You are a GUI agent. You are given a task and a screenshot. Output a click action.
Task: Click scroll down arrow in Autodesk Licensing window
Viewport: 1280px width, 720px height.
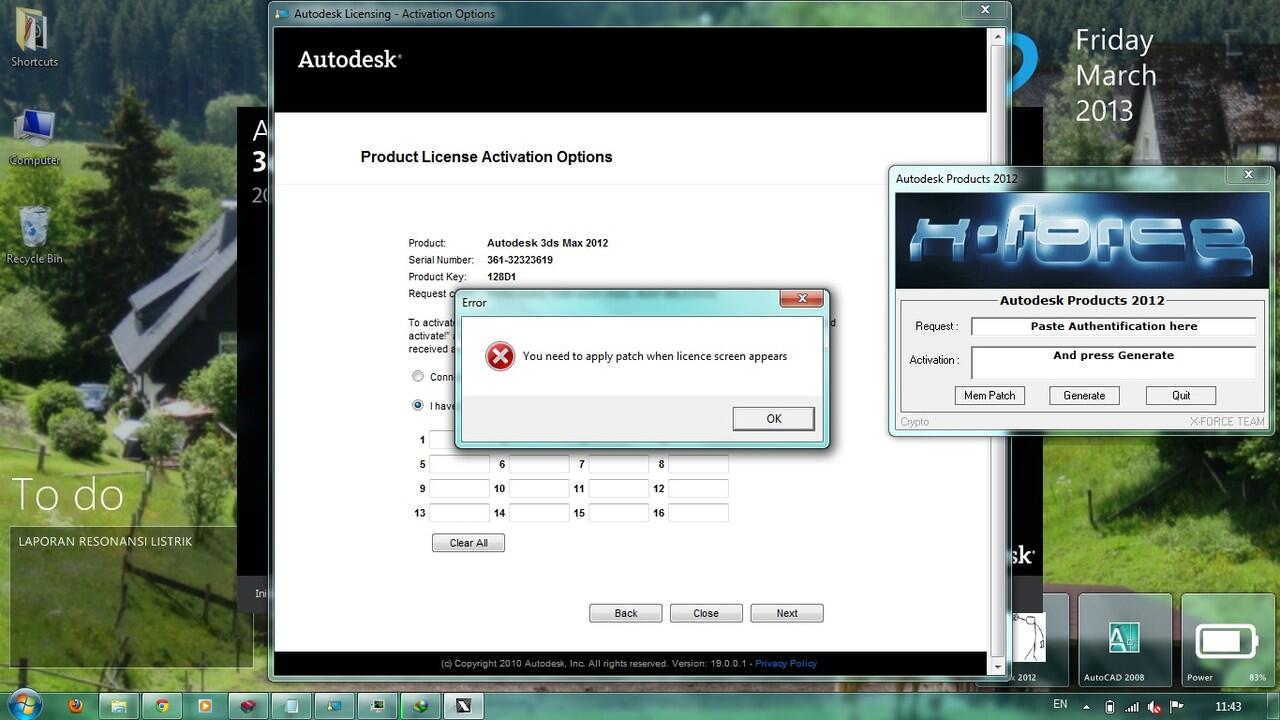996,666
